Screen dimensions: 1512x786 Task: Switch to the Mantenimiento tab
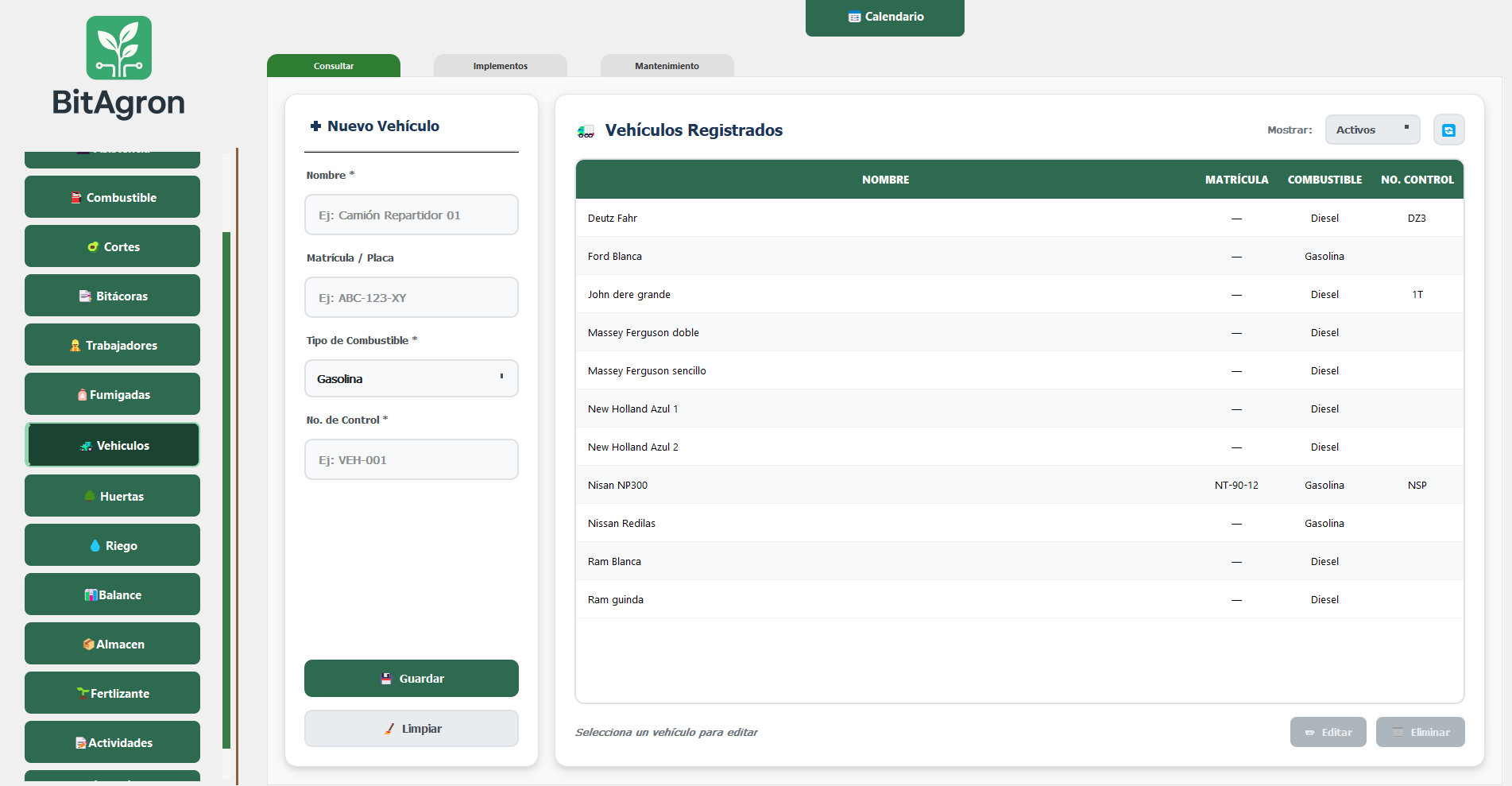pos(667,66)
